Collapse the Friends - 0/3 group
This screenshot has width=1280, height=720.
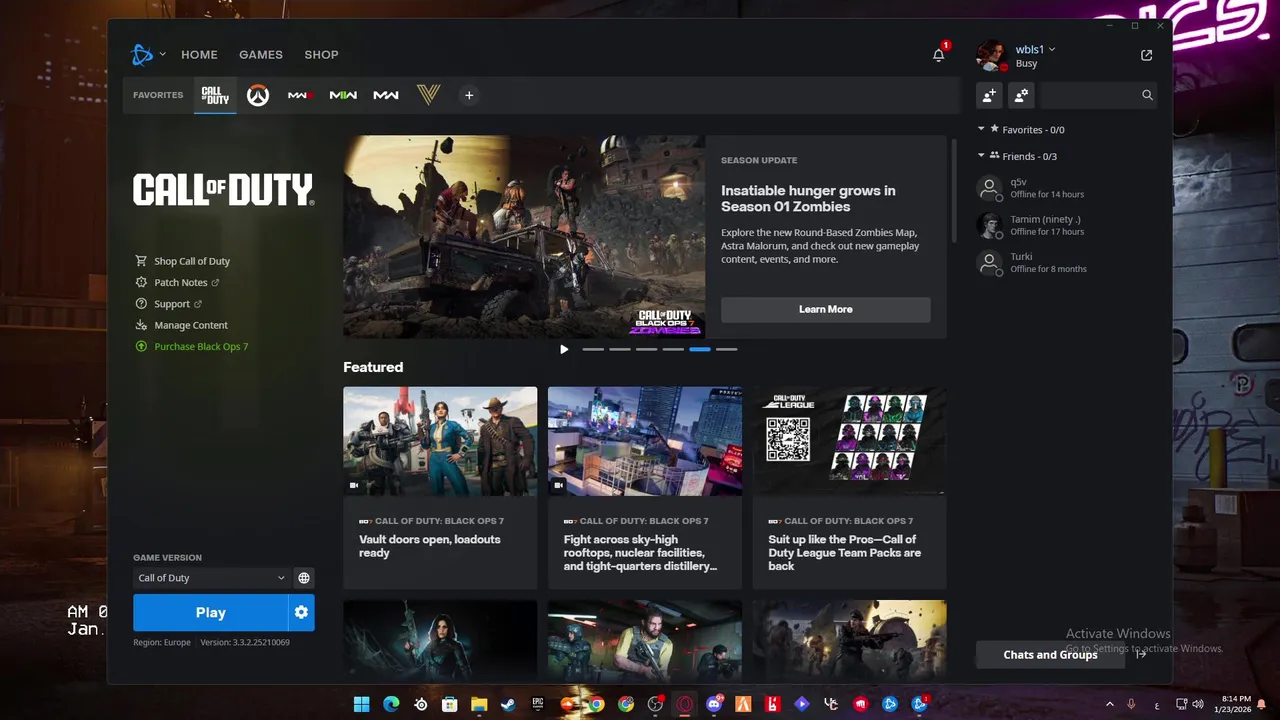(981, 156)
